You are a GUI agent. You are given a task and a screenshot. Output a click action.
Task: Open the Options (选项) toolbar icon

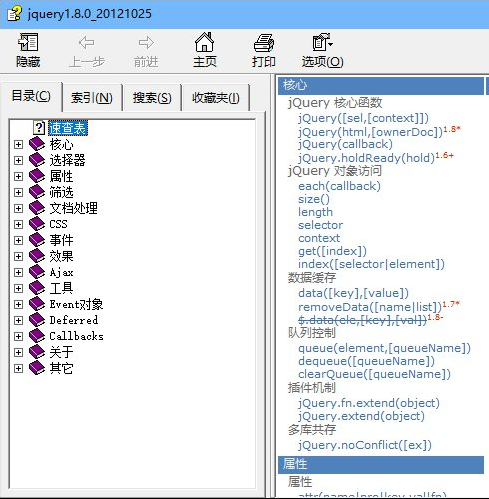[x=322, y=42]
